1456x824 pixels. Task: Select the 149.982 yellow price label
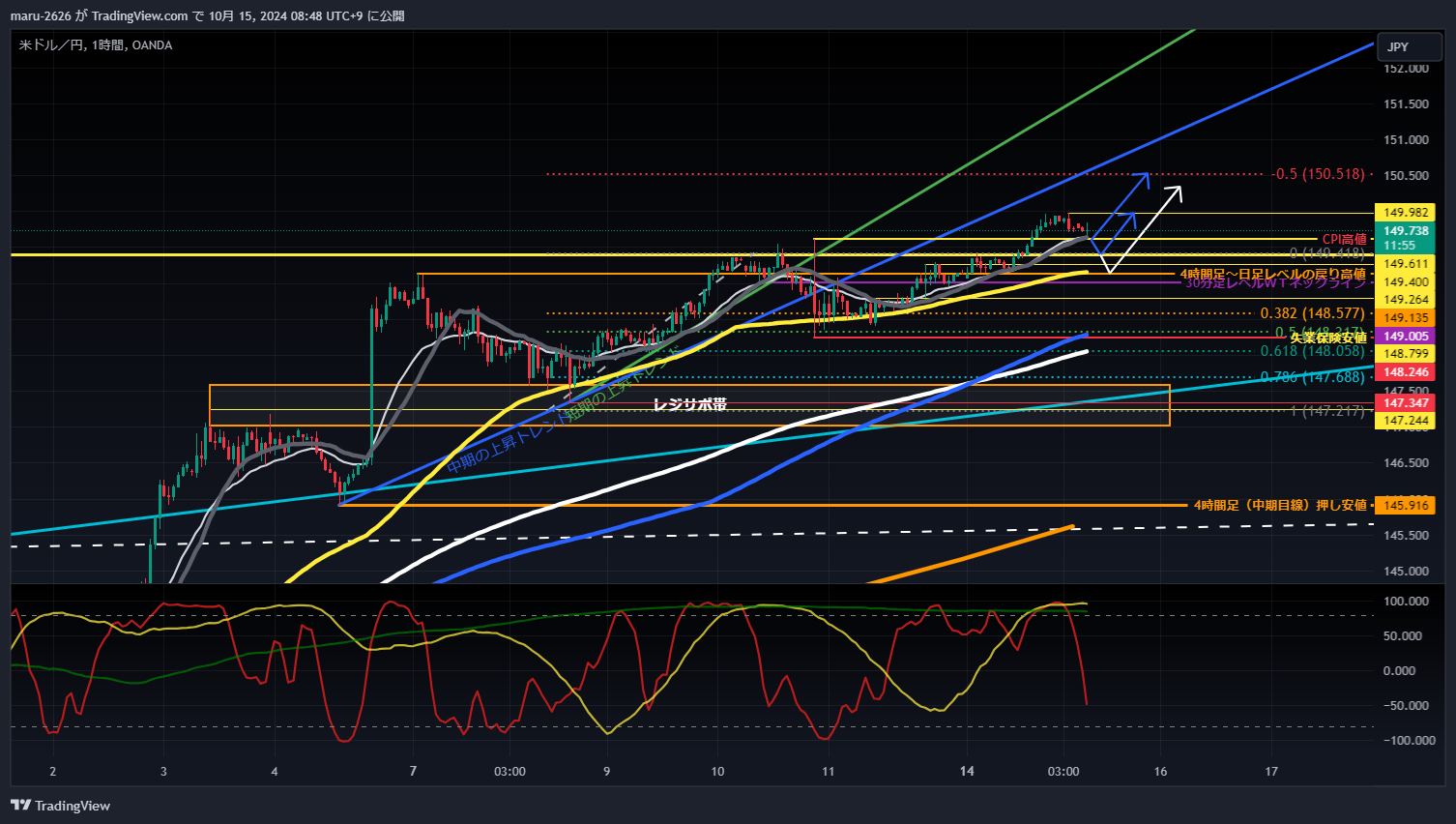pos(1405,213)
